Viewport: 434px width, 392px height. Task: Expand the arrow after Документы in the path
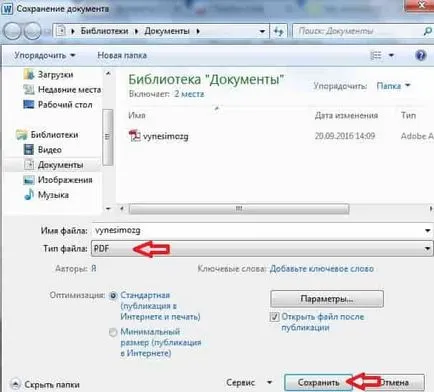tap(198, 31)
